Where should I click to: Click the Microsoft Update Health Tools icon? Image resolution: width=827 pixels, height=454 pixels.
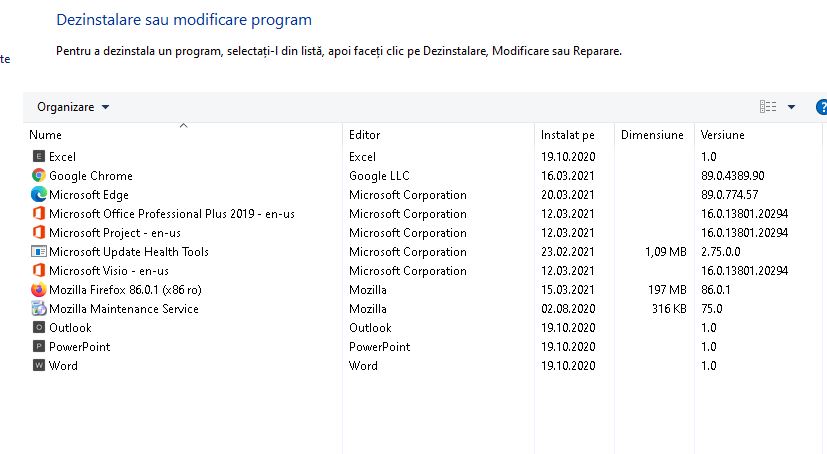pos(39,252)
